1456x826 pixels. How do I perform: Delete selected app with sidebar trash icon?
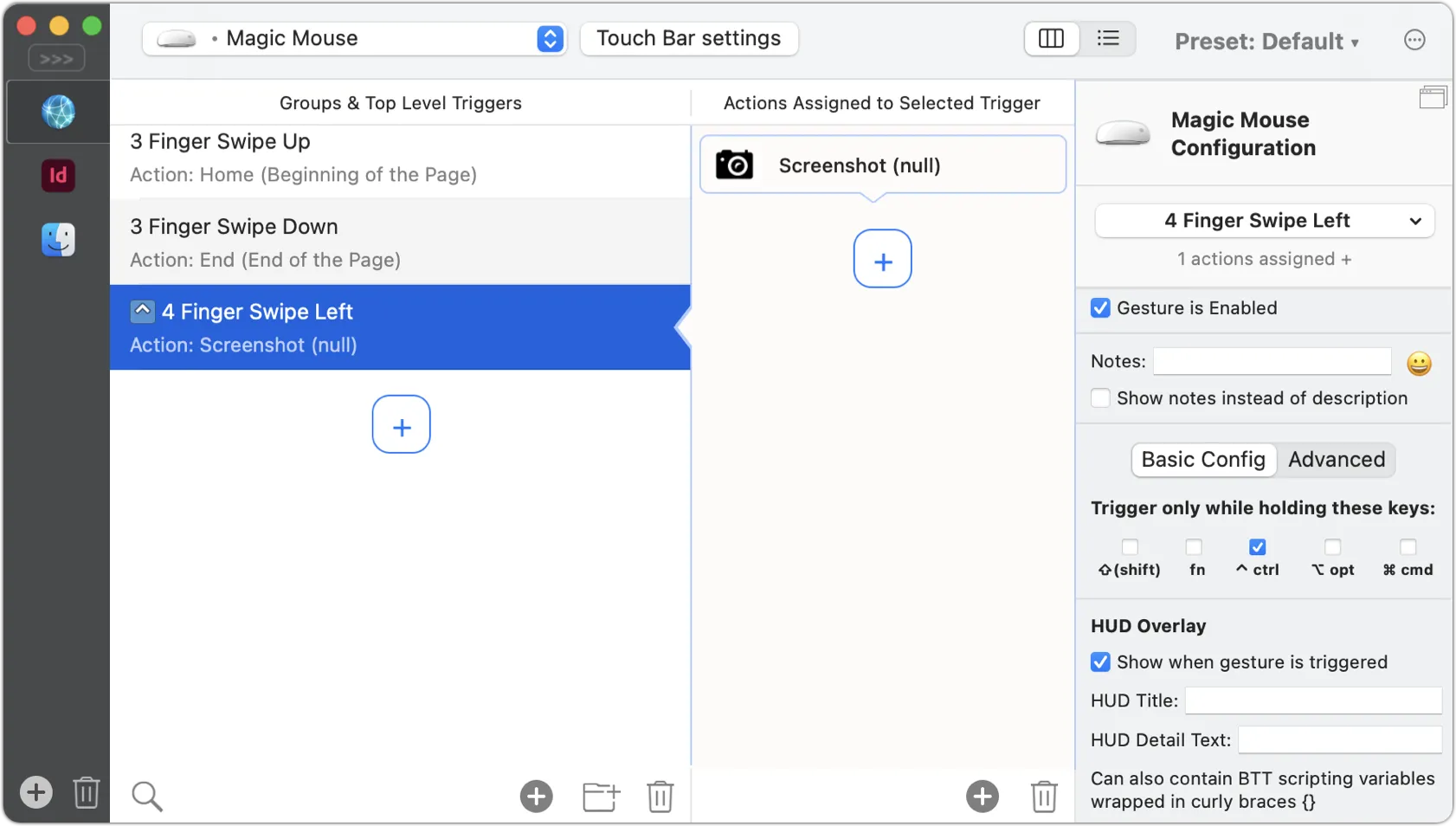pyautogui.click(x=87, y=792)
